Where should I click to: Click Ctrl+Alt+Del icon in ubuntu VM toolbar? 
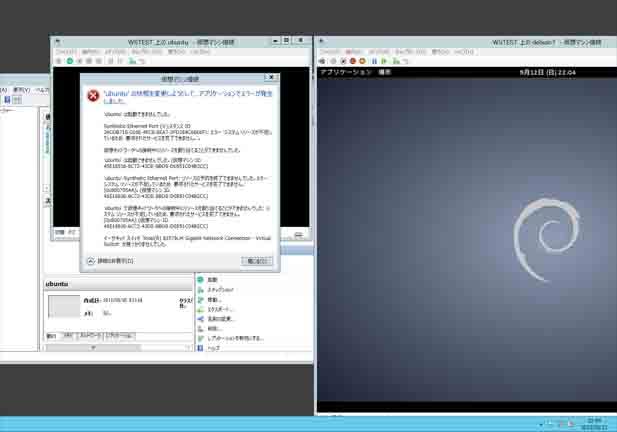[59, 61]
